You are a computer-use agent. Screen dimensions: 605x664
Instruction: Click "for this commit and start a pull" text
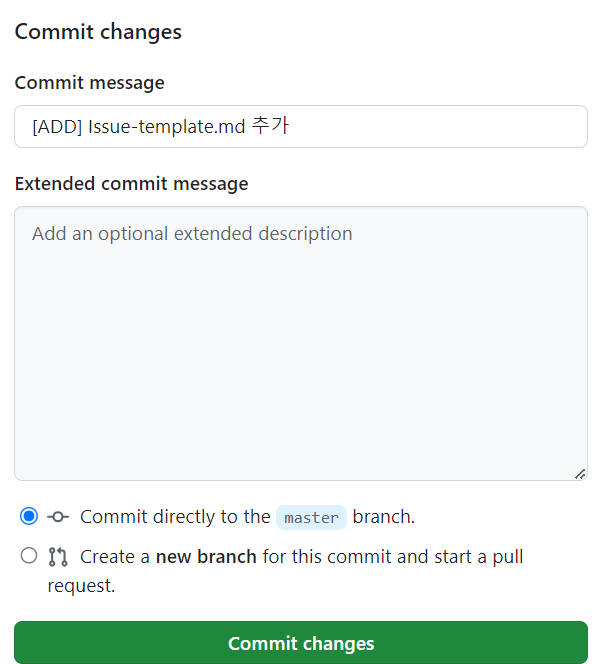click(393, 557)
